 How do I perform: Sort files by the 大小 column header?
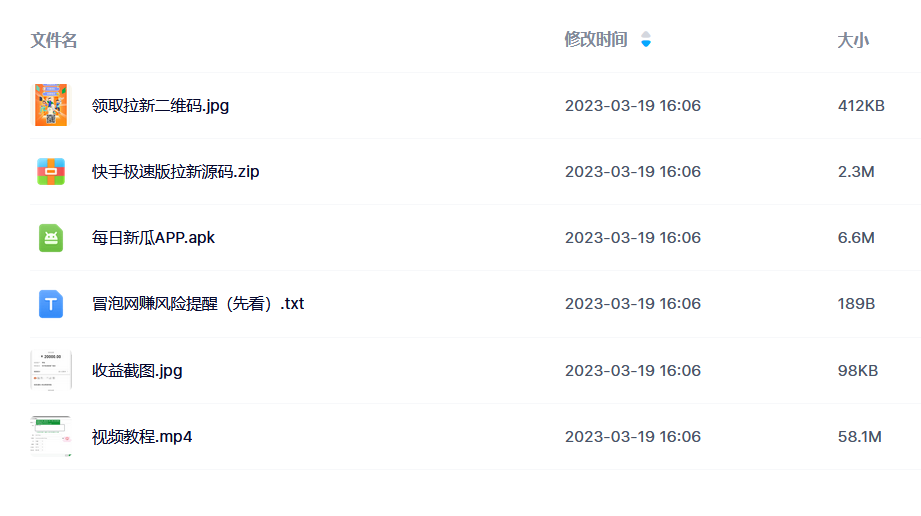853,41
